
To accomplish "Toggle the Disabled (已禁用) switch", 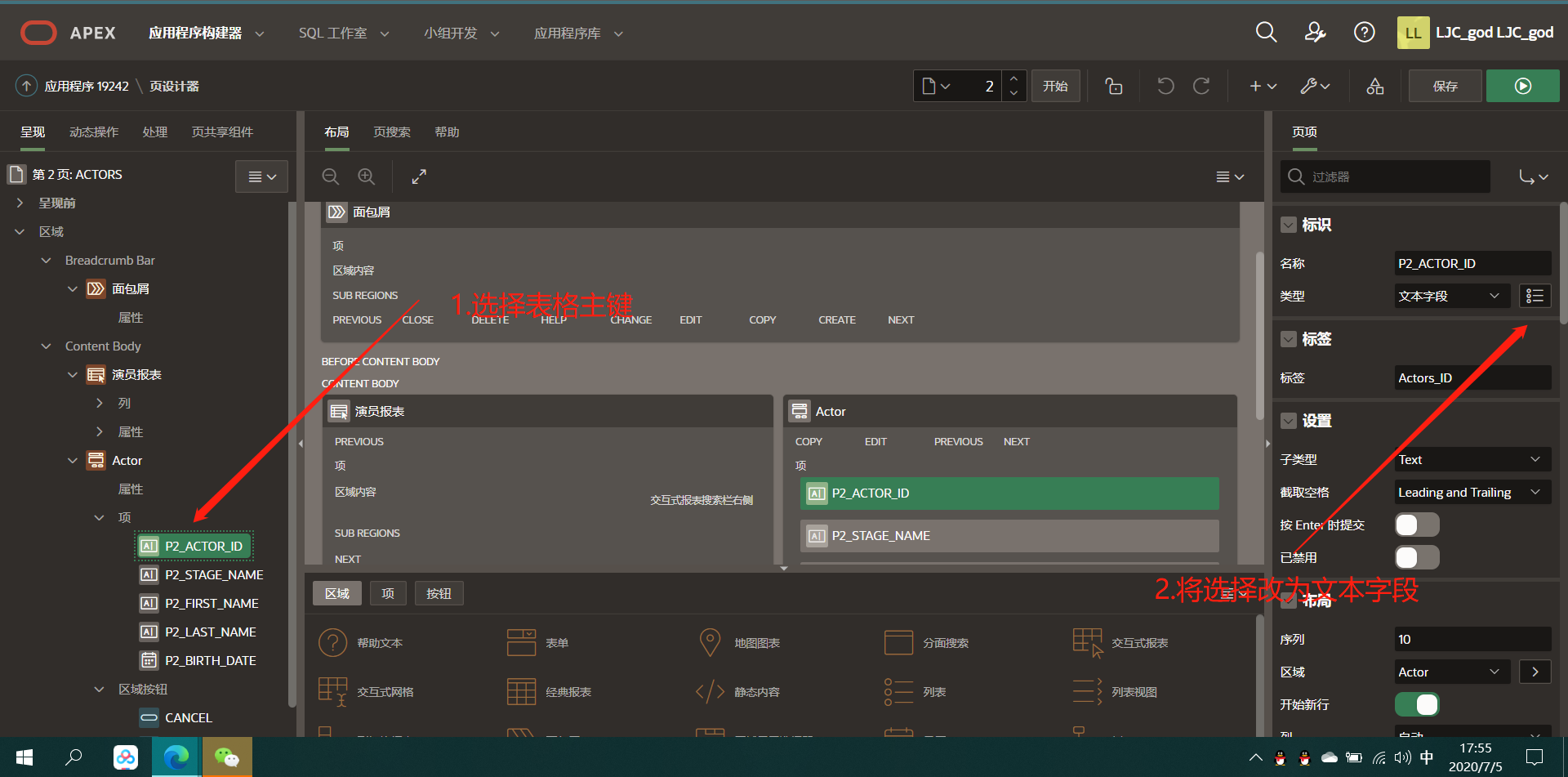I will (x=1417, y=557).
